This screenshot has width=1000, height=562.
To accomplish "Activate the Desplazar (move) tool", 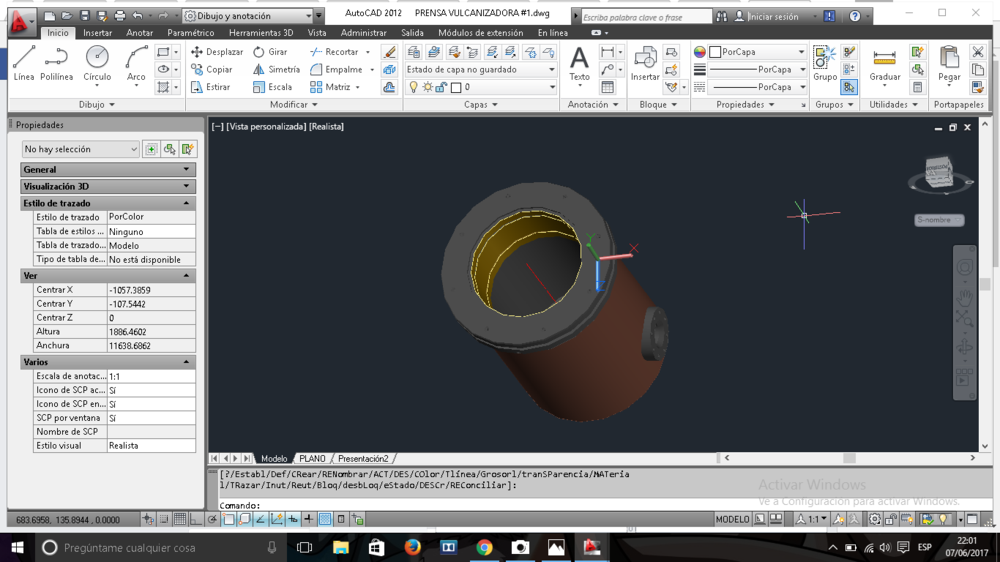I will [x=216, y=52].
